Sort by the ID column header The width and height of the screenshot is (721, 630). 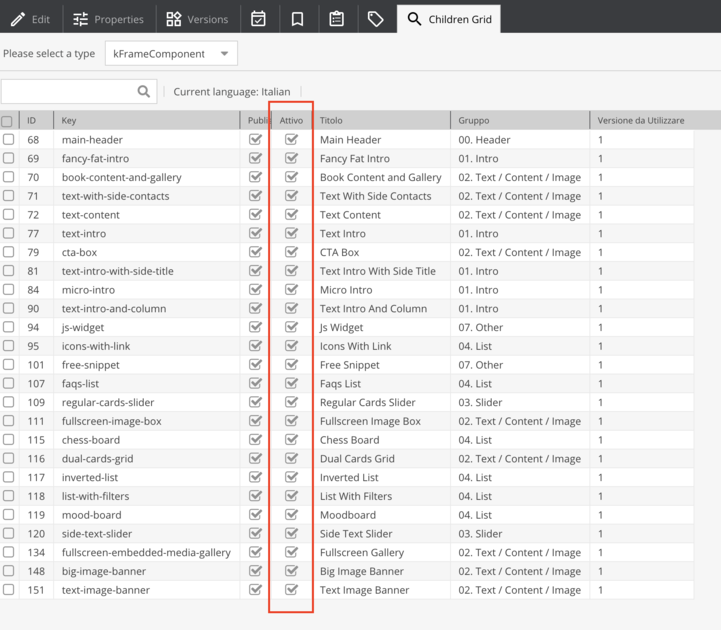36,120
